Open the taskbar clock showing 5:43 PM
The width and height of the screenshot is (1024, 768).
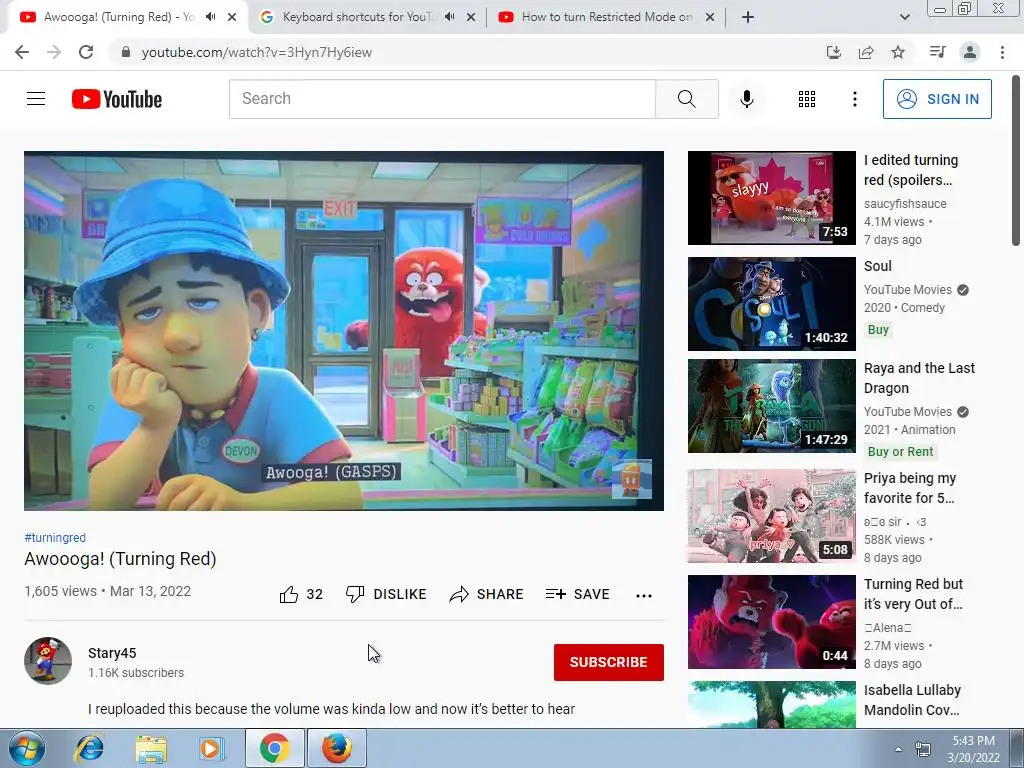point(973,749)
